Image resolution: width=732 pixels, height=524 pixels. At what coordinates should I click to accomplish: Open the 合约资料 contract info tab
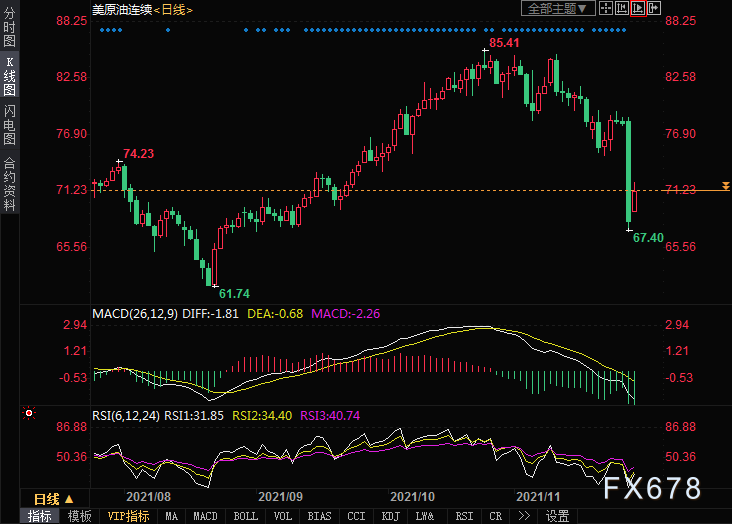pyautogui.click(x=9, y=183)
